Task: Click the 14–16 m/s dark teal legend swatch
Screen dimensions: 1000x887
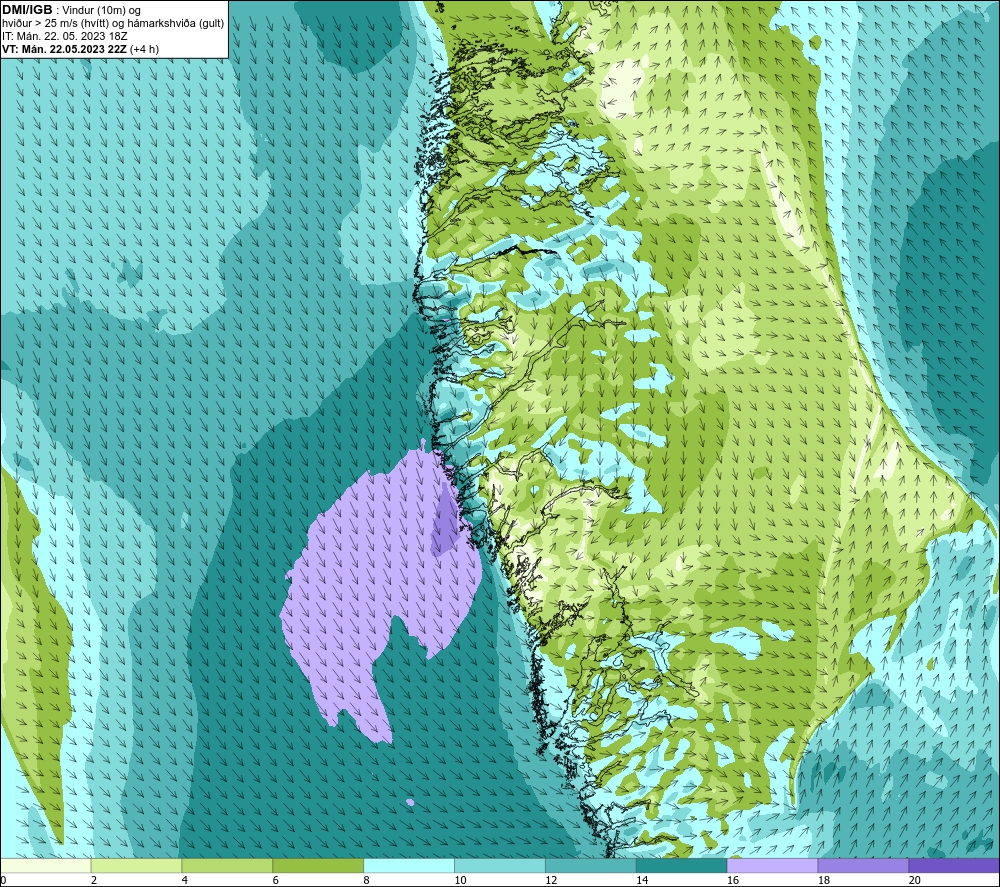Action: pyautogui.click(x=682, y=865)
